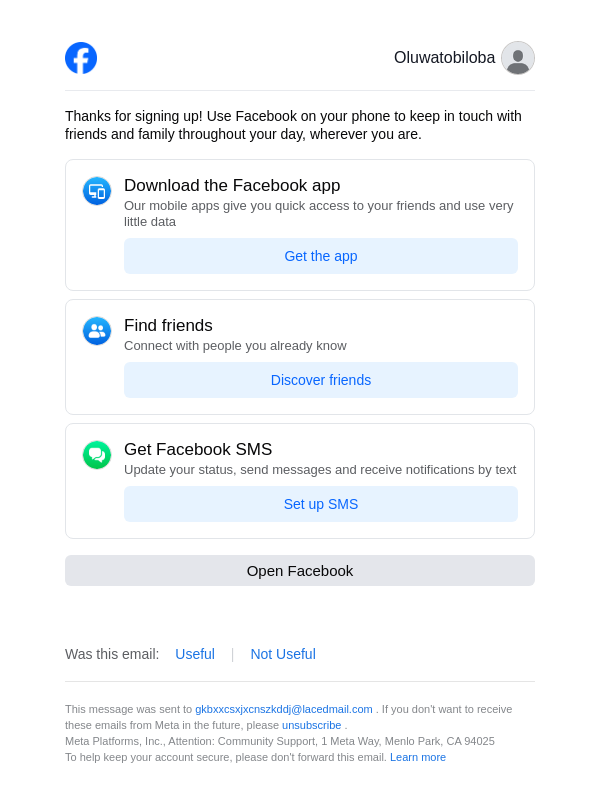Click the Get Facebook SMS heading
Screen dimensions: 600x803
[198, 450]
